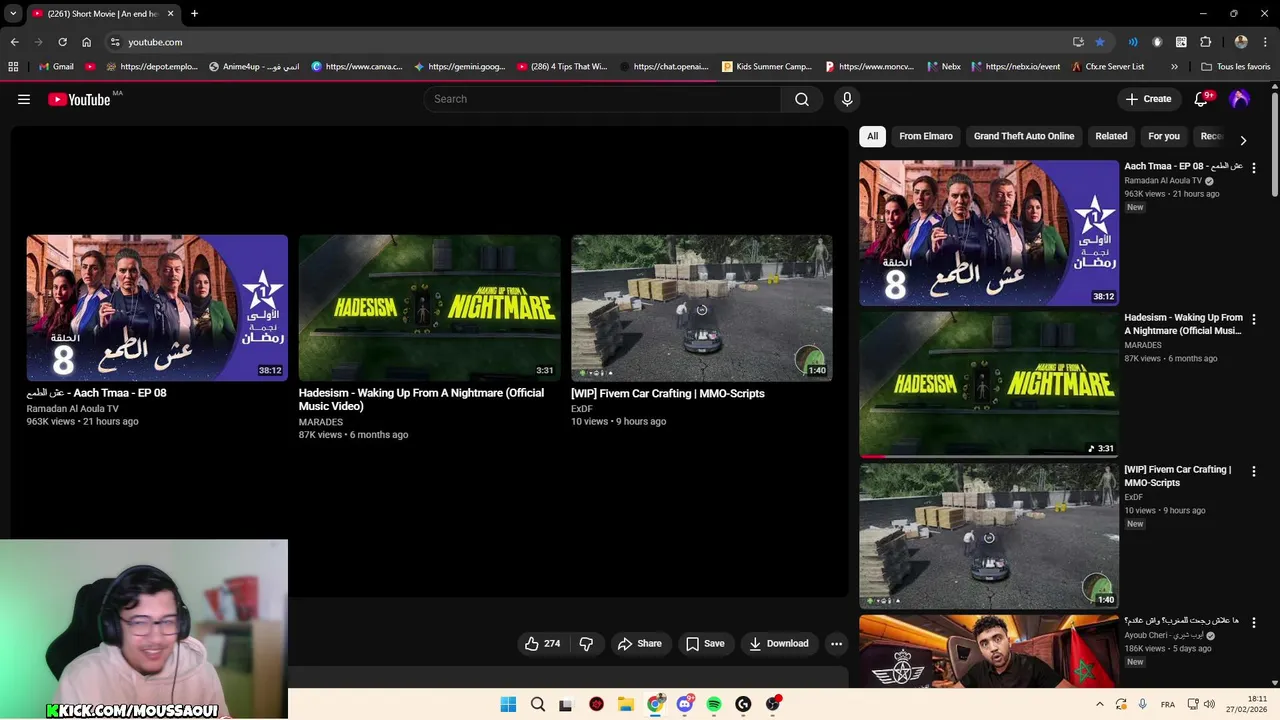Select the For you chip
The width and height of the screenshot is (1280, 720).
point(1164,136)
